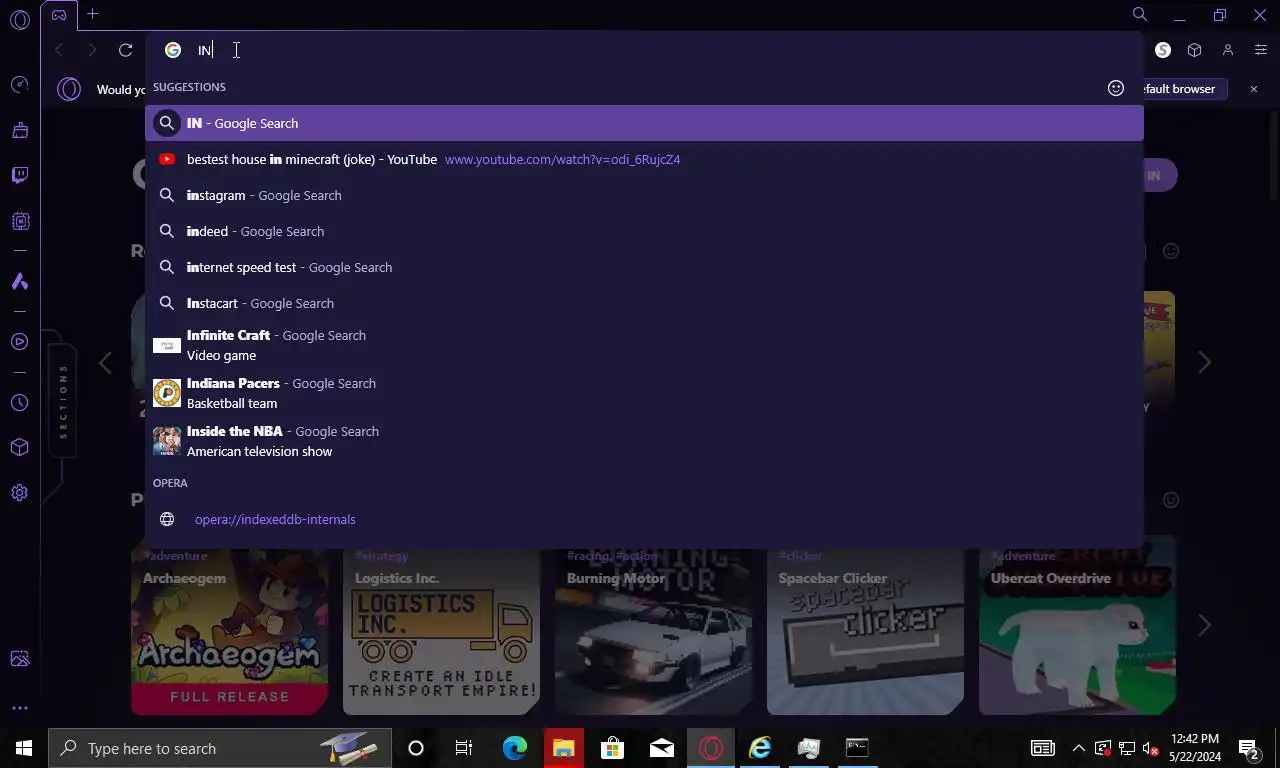This screenshot has width=1280, height=768.
Task: Choose the internet speed test suggestion
Action: (x=644, y=267)
